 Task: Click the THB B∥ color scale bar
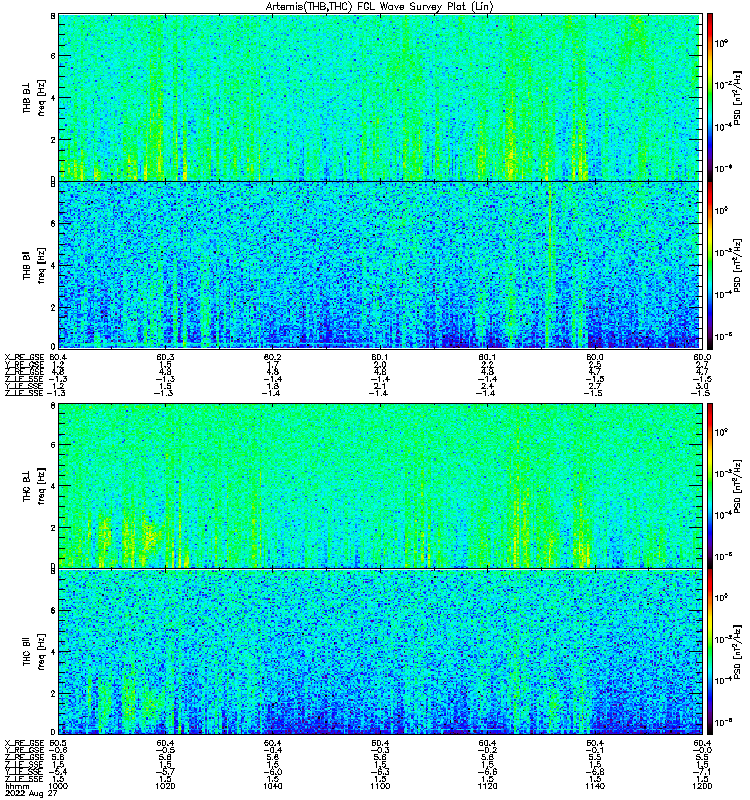click(710, 265)
